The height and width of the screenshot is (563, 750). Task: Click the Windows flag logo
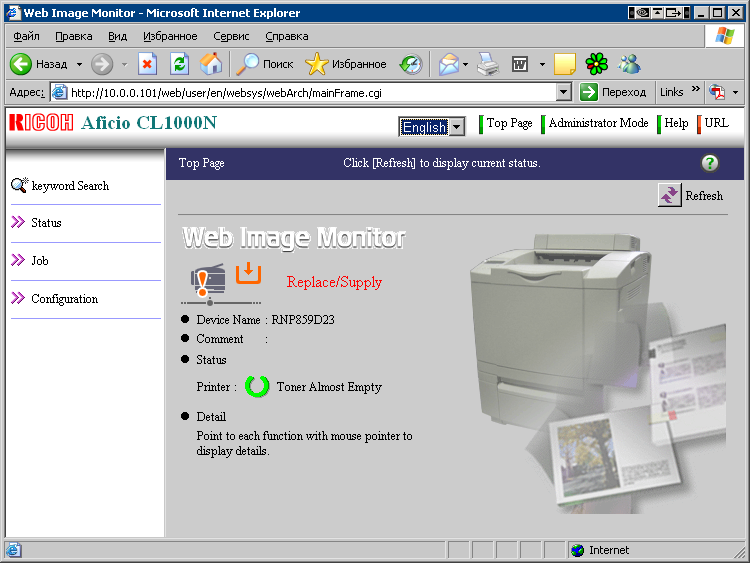[x=725, y=36]
